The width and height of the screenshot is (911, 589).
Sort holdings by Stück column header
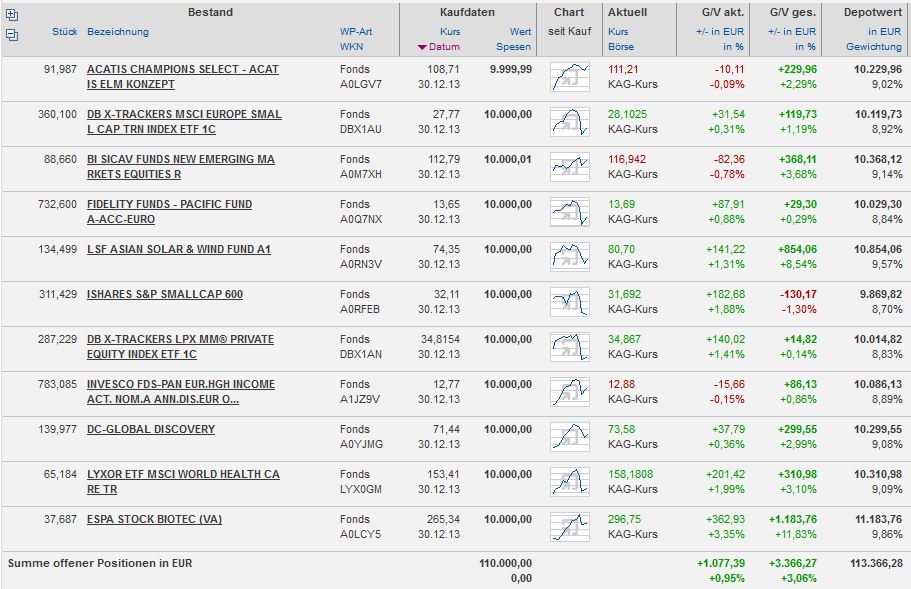coord(64,32)
